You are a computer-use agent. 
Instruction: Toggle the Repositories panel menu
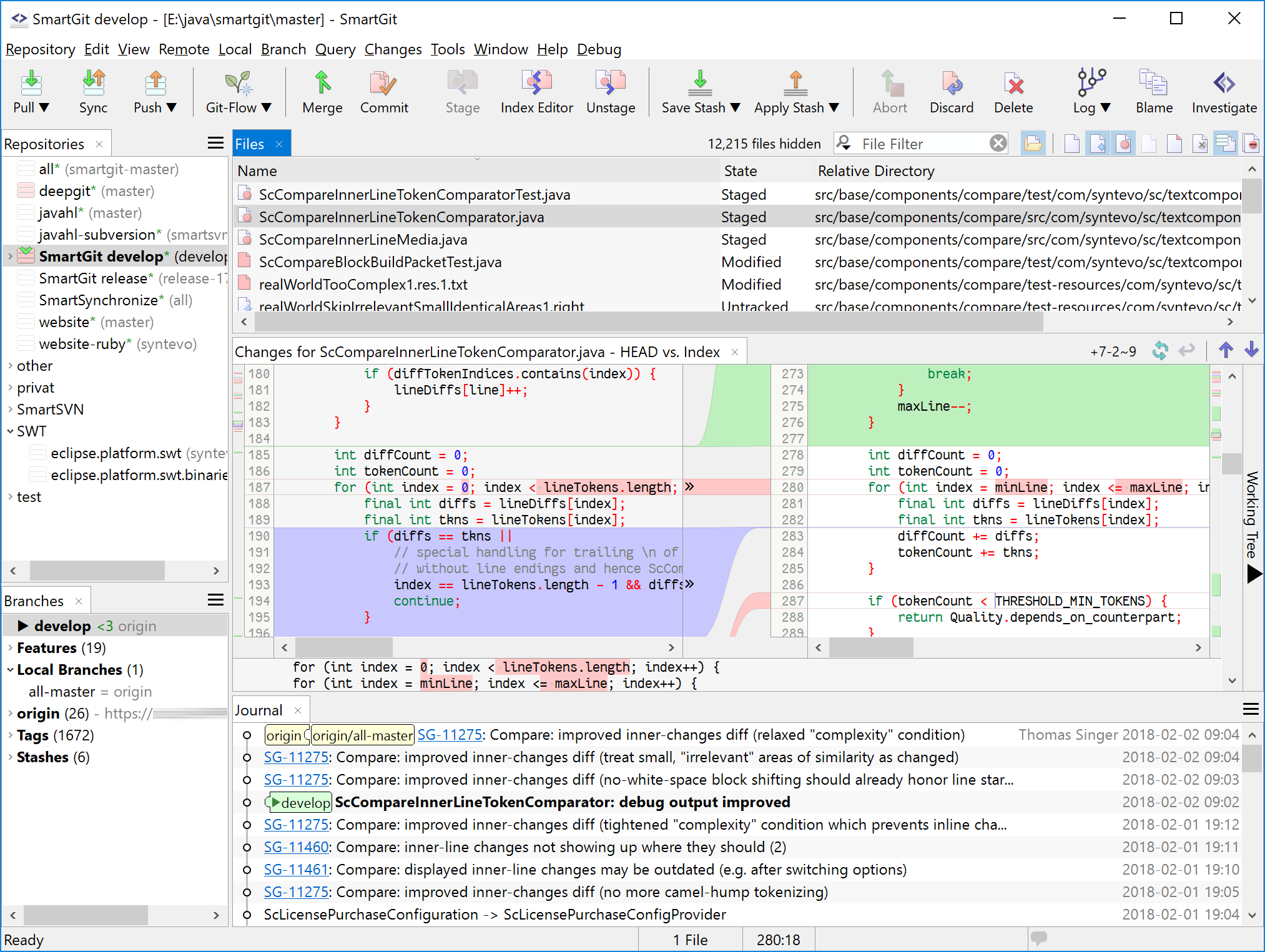click(218, 143)
